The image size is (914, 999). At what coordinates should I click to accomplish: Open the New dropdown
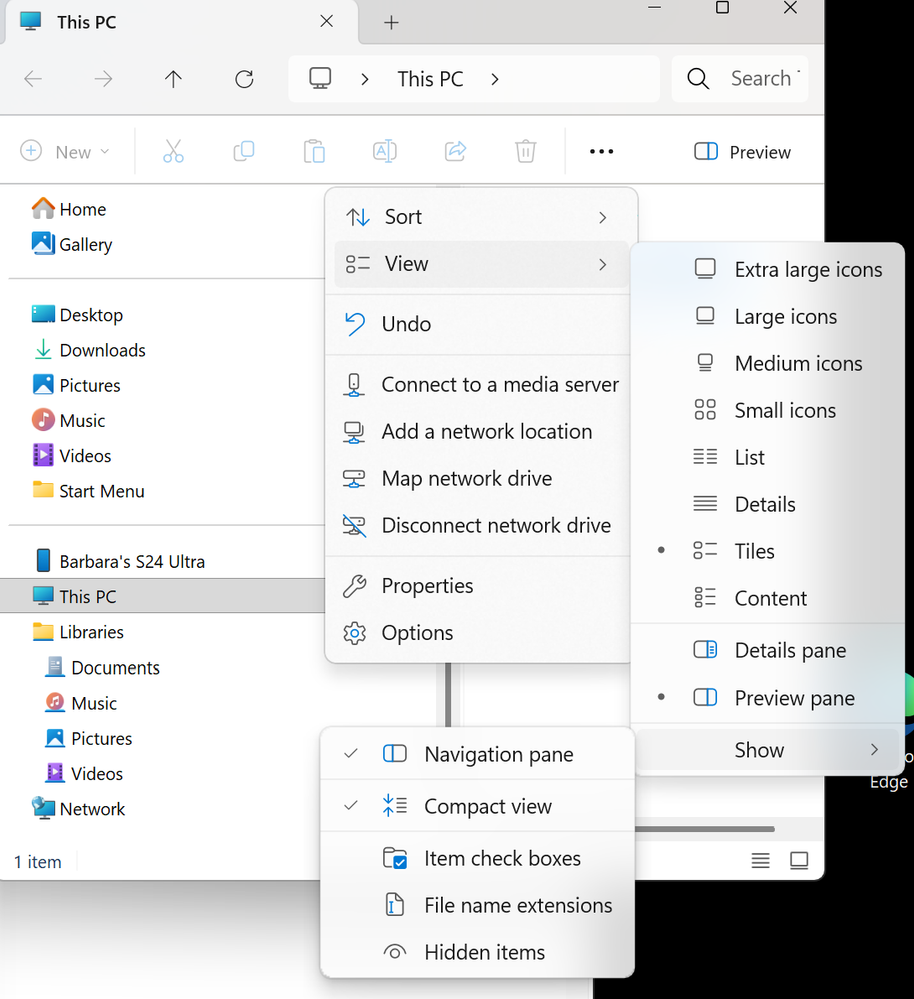pyautogui.click(x=65, y=152)
